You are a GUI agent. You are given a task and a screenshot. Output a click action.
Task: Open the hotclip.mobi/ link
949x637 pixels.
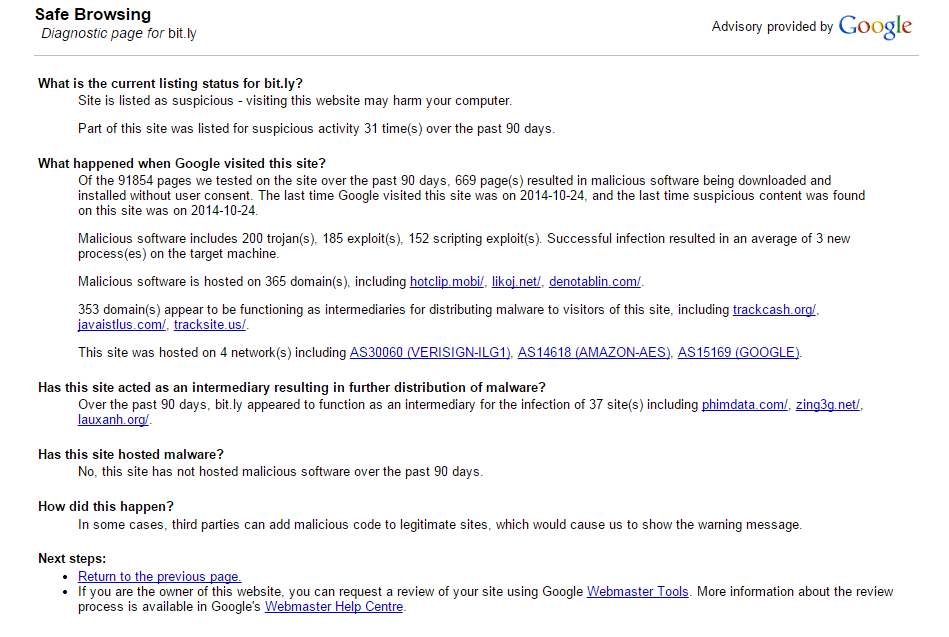click(x=447, y=282)
